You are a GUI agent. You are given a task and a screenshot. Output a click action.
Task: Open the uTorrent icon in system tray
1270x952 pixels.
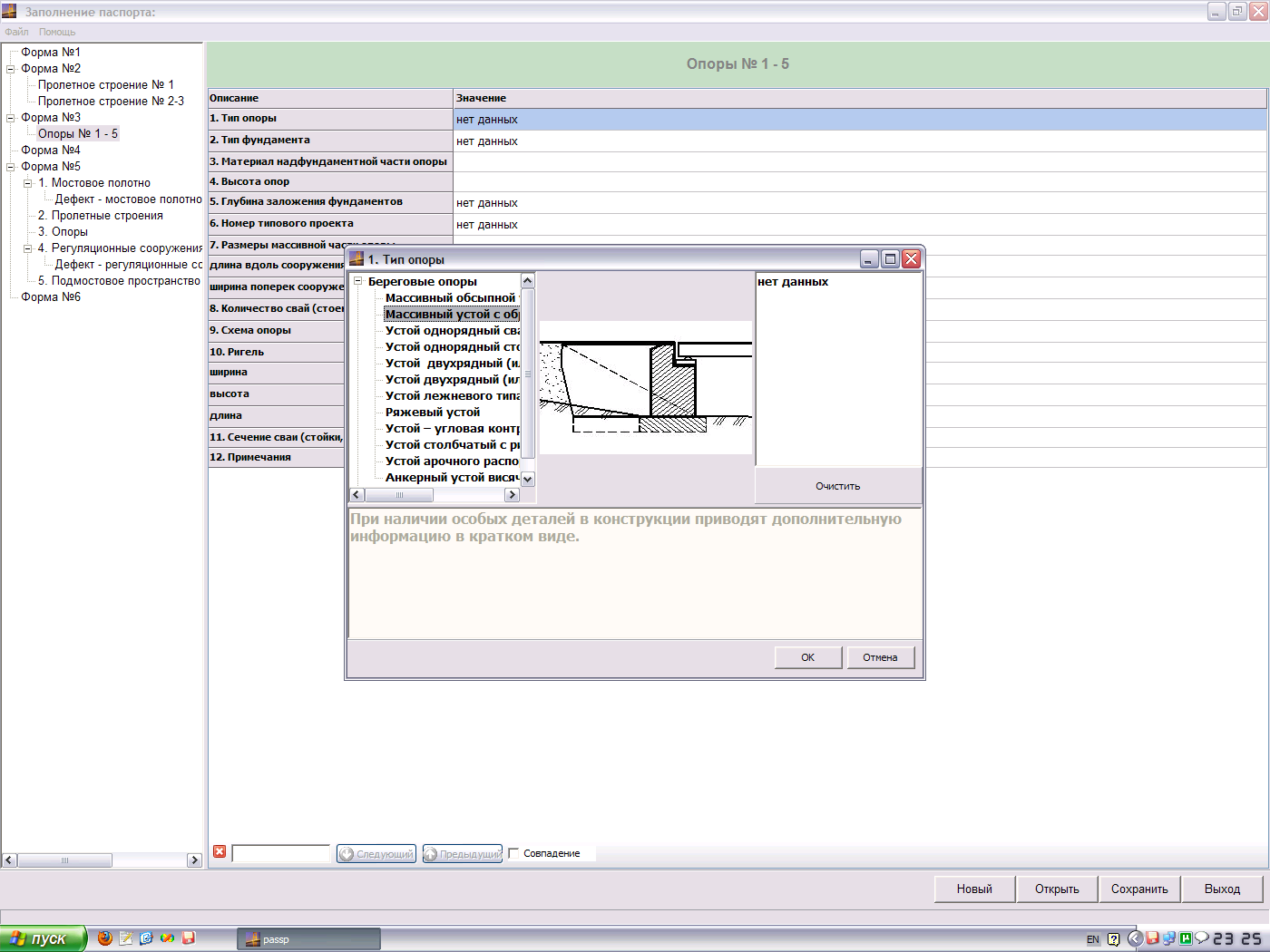pos(1185,938)
